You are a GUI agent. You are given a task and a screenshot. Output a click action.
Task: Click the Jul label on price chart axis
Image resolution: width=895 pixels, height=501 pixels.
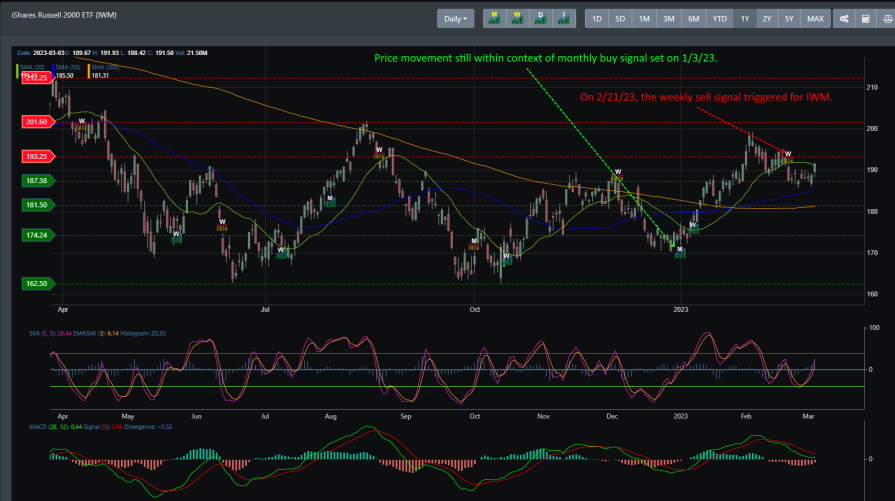click(265, 309)
